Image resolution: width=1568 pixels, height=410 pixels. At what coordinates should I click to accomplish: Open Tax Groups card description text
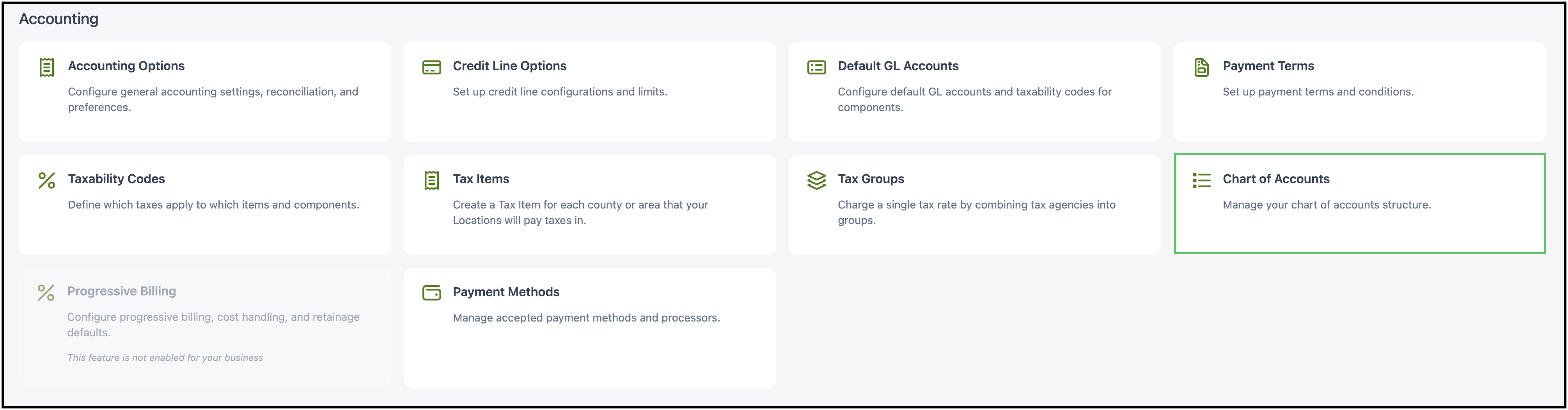click(x=976, y=212)
